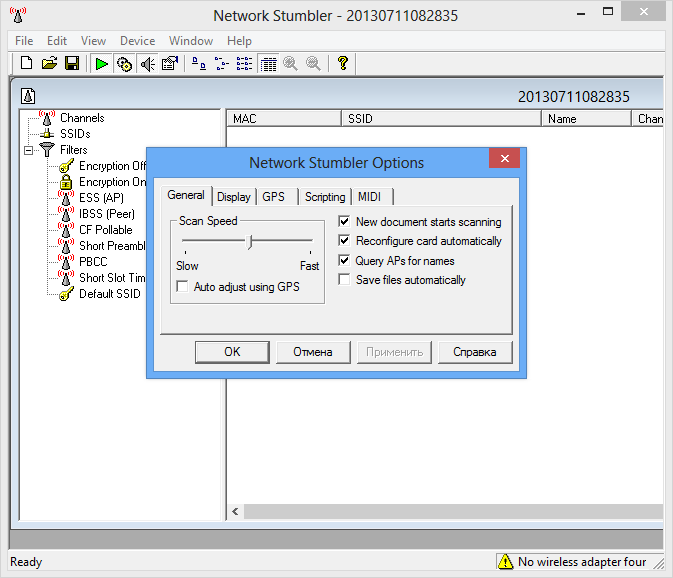Select the ESS (AP) filter

101,198
